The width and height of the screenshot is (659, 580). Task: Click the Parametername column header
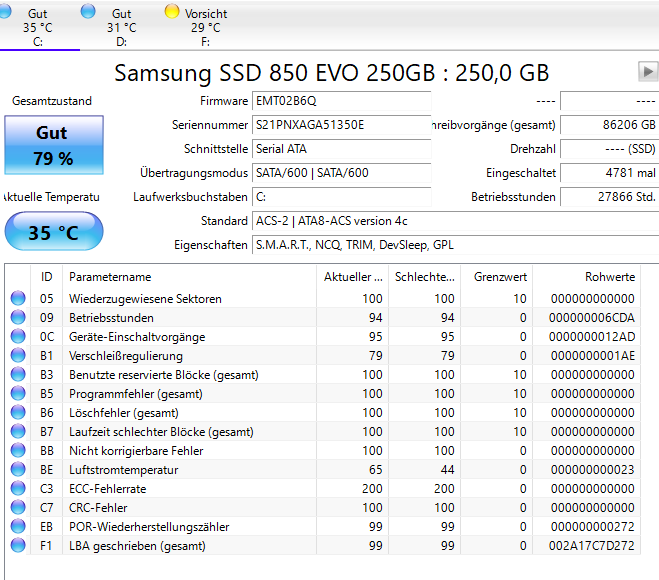(189, 277)
